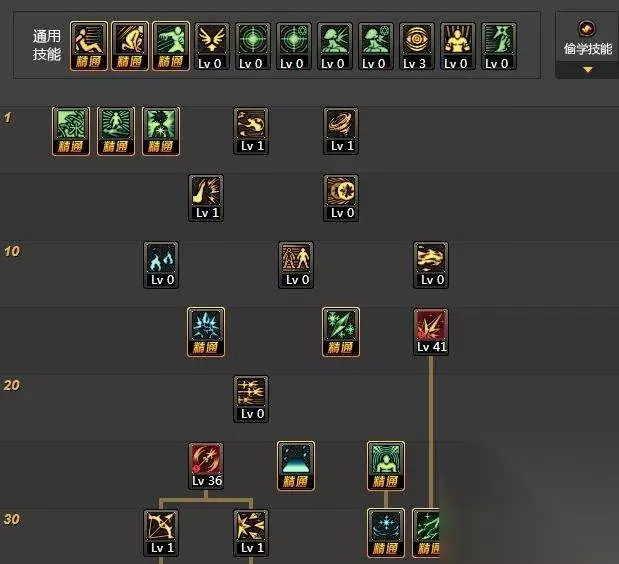Expand the 偷学技能 panel arrow
Image resolution: width=619 pixels, height=564 pixels.
point(588,70)
